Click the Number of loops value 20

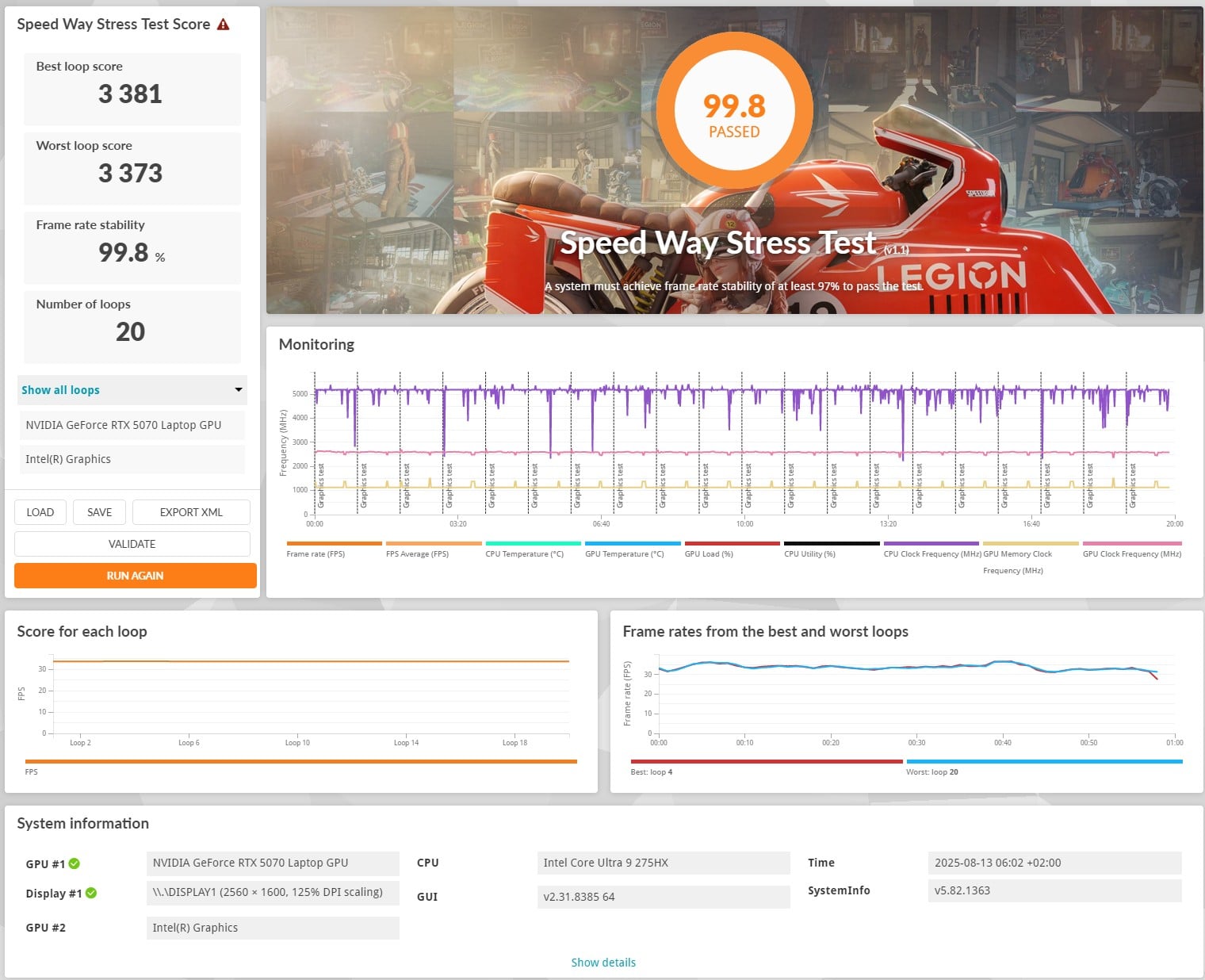click(131, 332)
